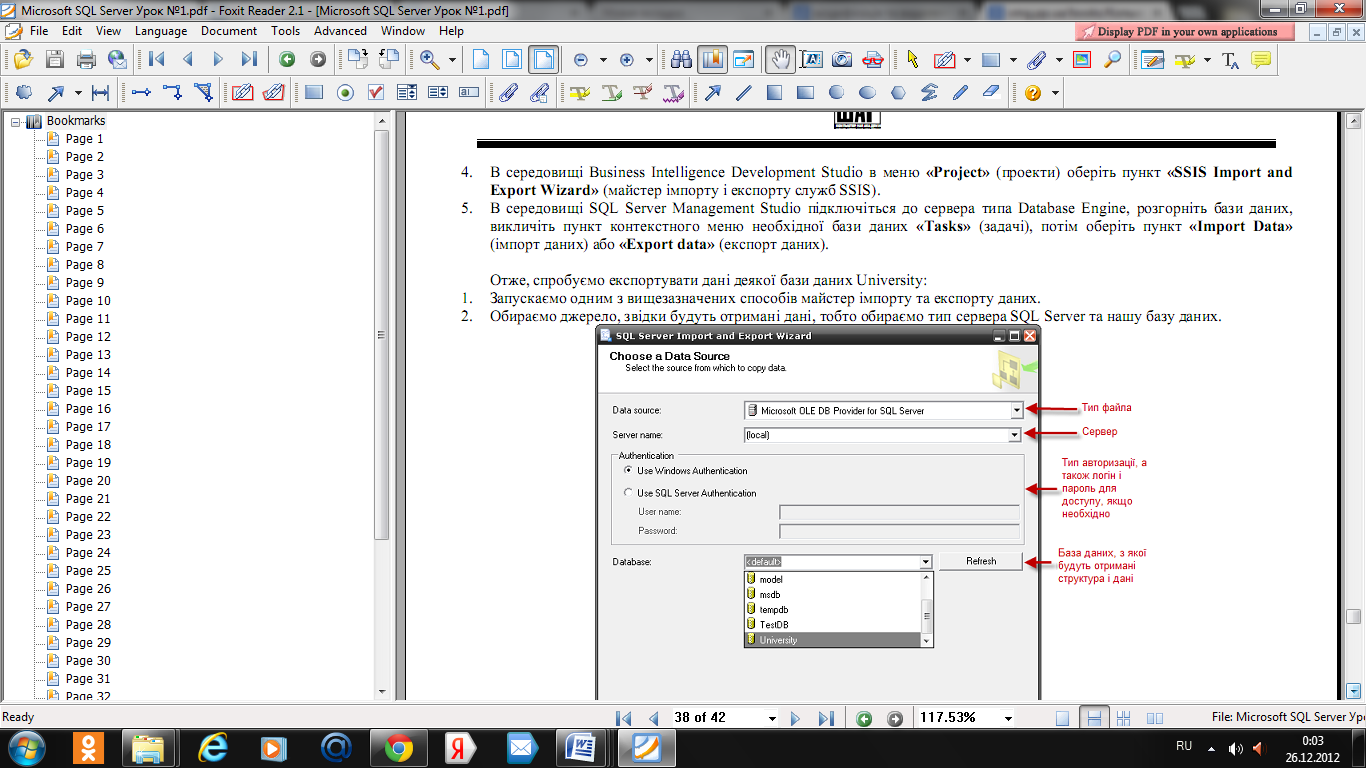Open the Advanced menu
The image size is (1366, 768).
(340, 31)
